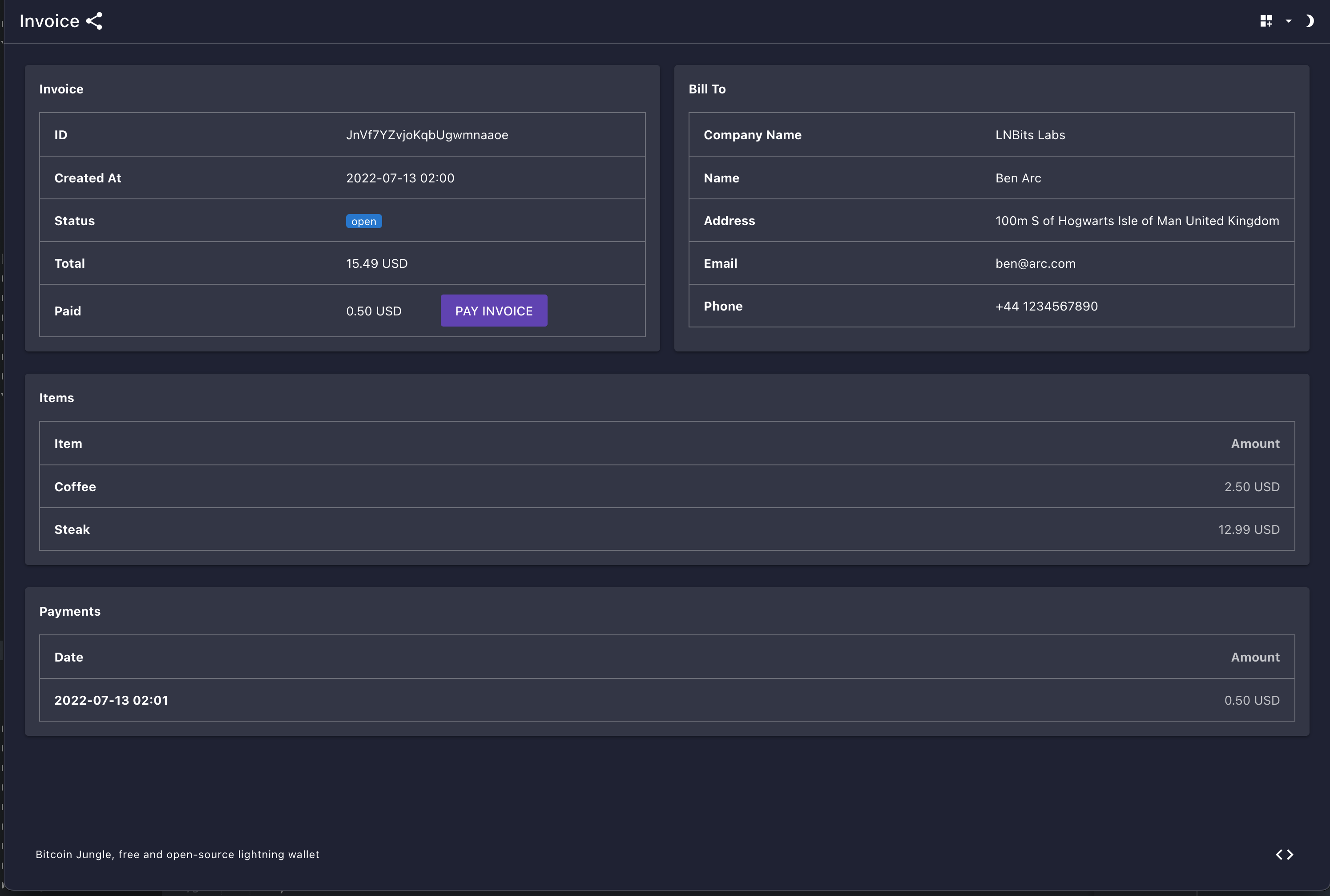Click the Steak item row label

72,530
